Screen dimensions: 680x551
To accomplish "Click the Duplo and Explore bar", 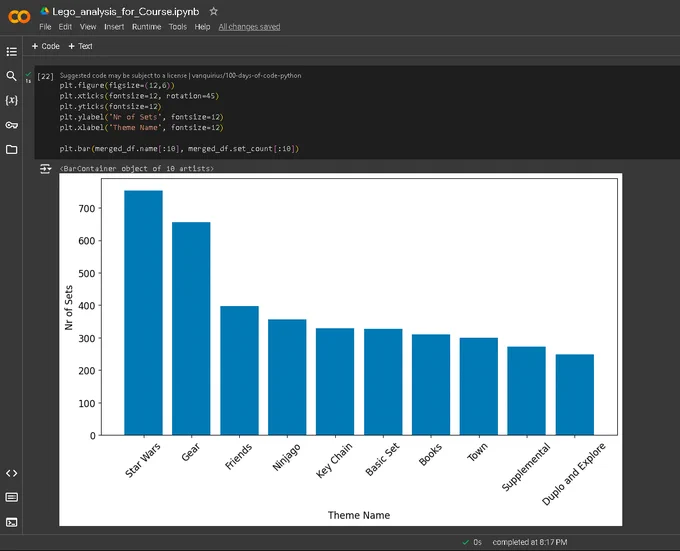I will point(575,395).
